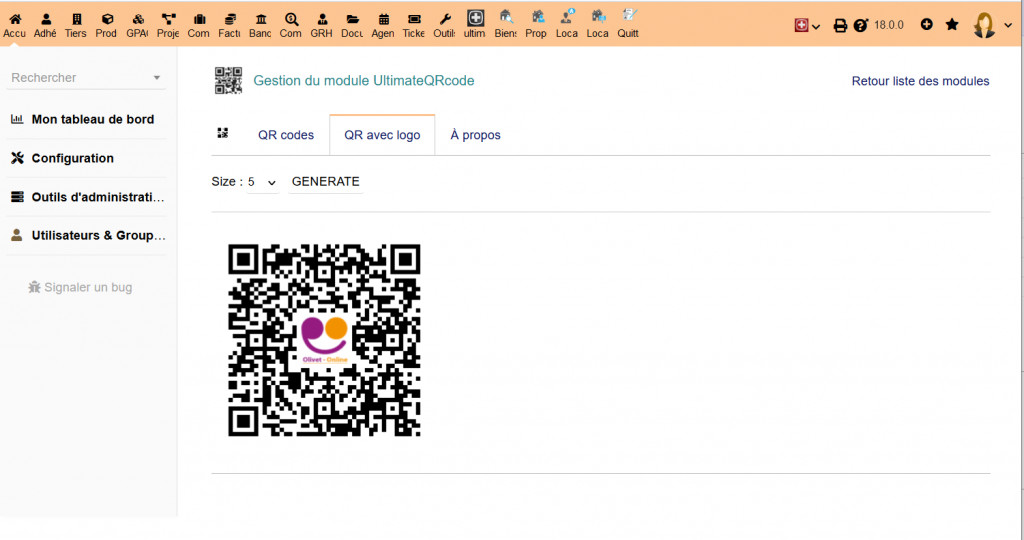
Task: Click the generated QR code image
Action: [324, 340]
